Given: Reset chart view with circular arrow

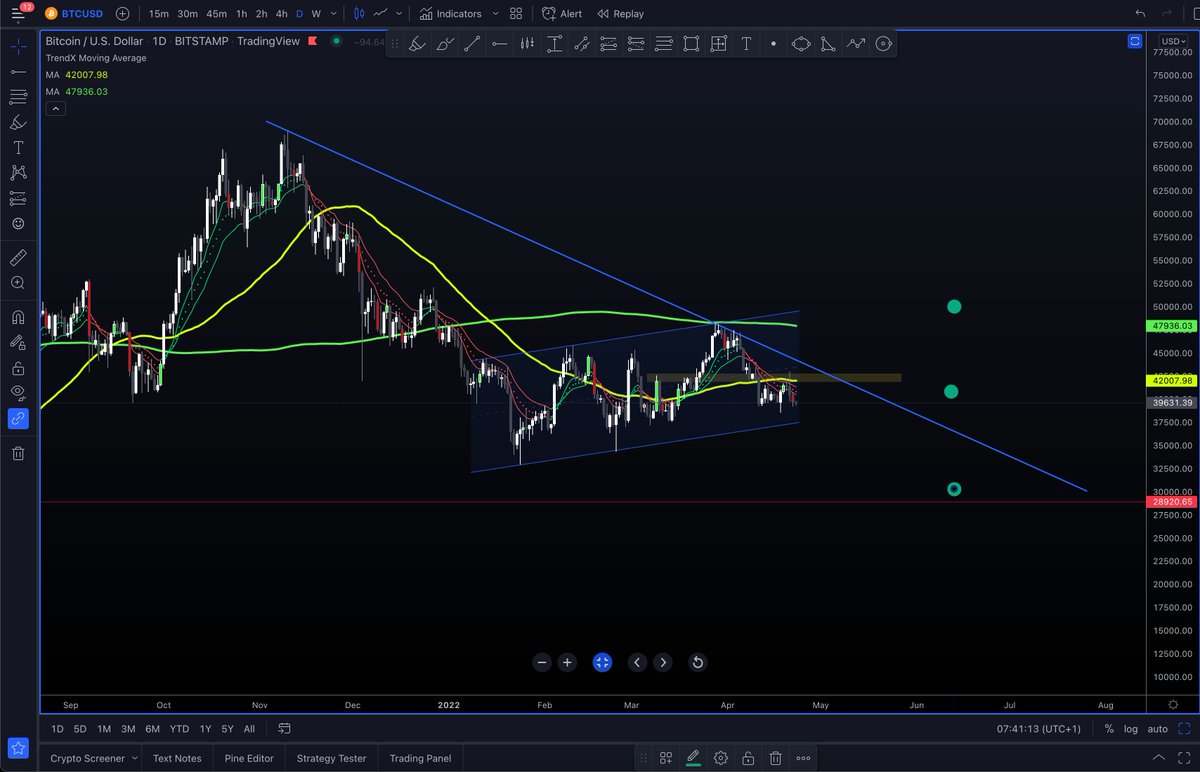Looking at the screenshot, I should pyautogui.click(x=698, y=662).
